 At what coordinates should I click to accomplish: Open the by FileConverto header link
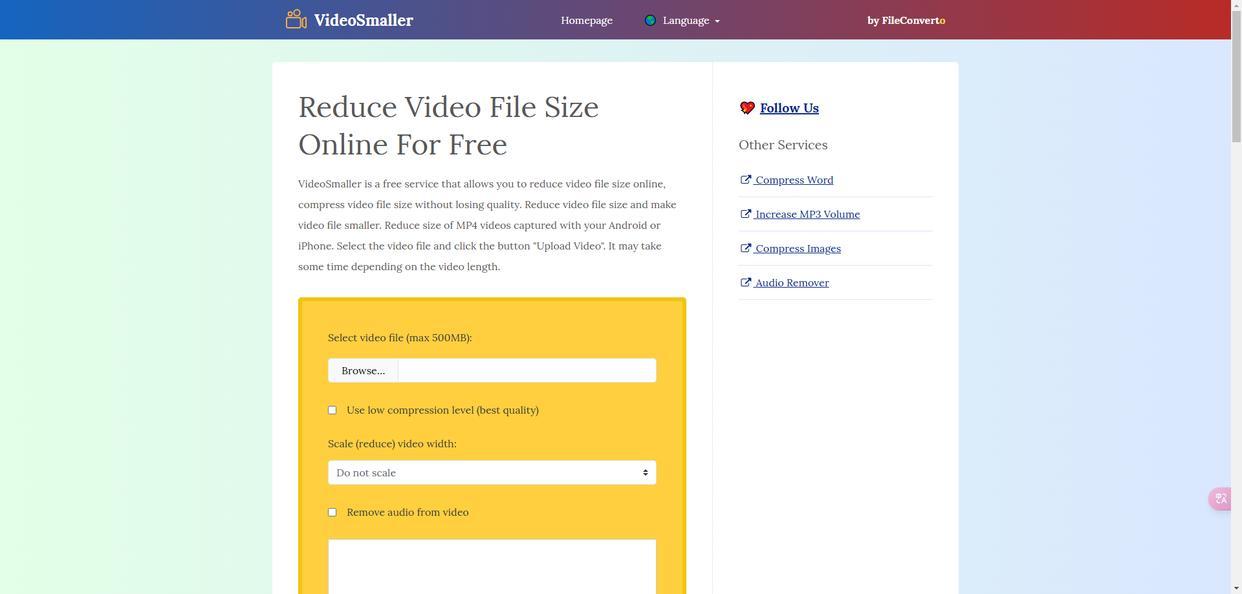[x=905, y=20]
